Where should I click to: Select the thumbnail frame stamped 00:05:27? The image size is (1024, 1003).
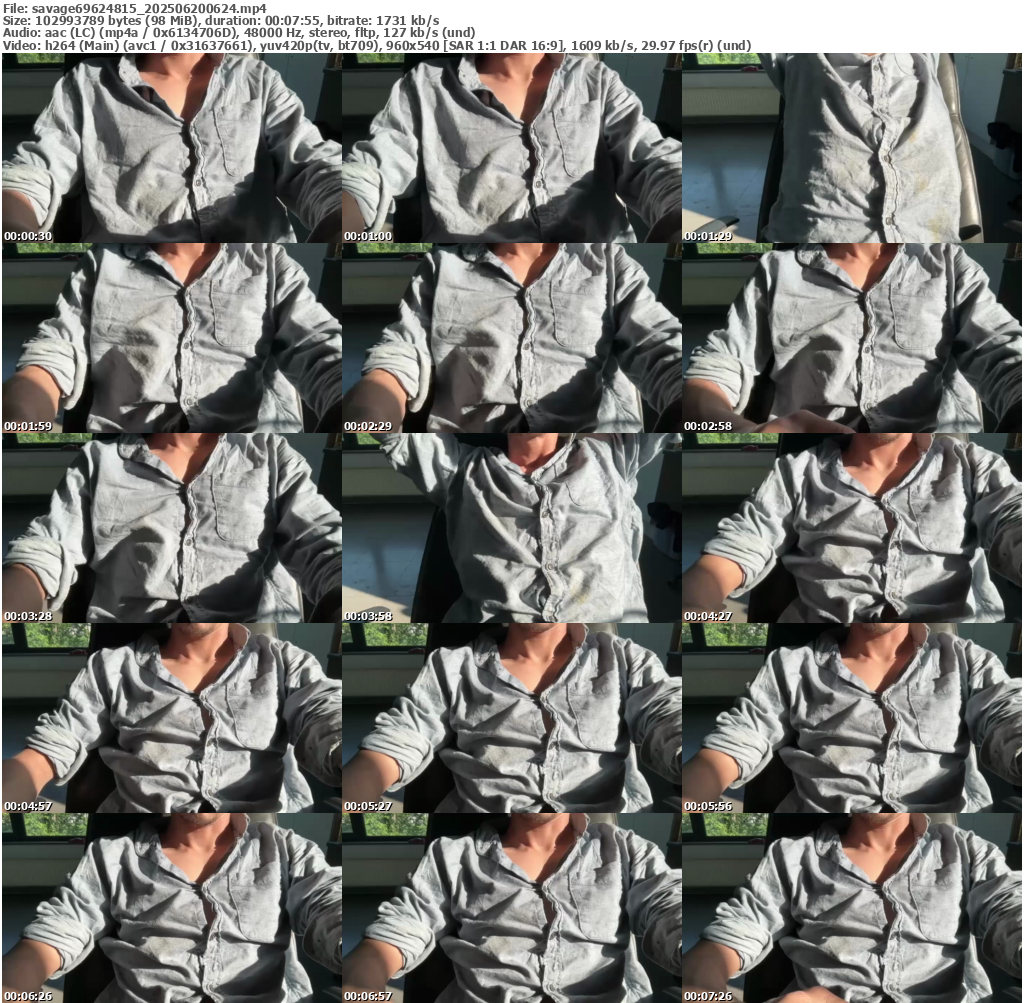[511, 718]
